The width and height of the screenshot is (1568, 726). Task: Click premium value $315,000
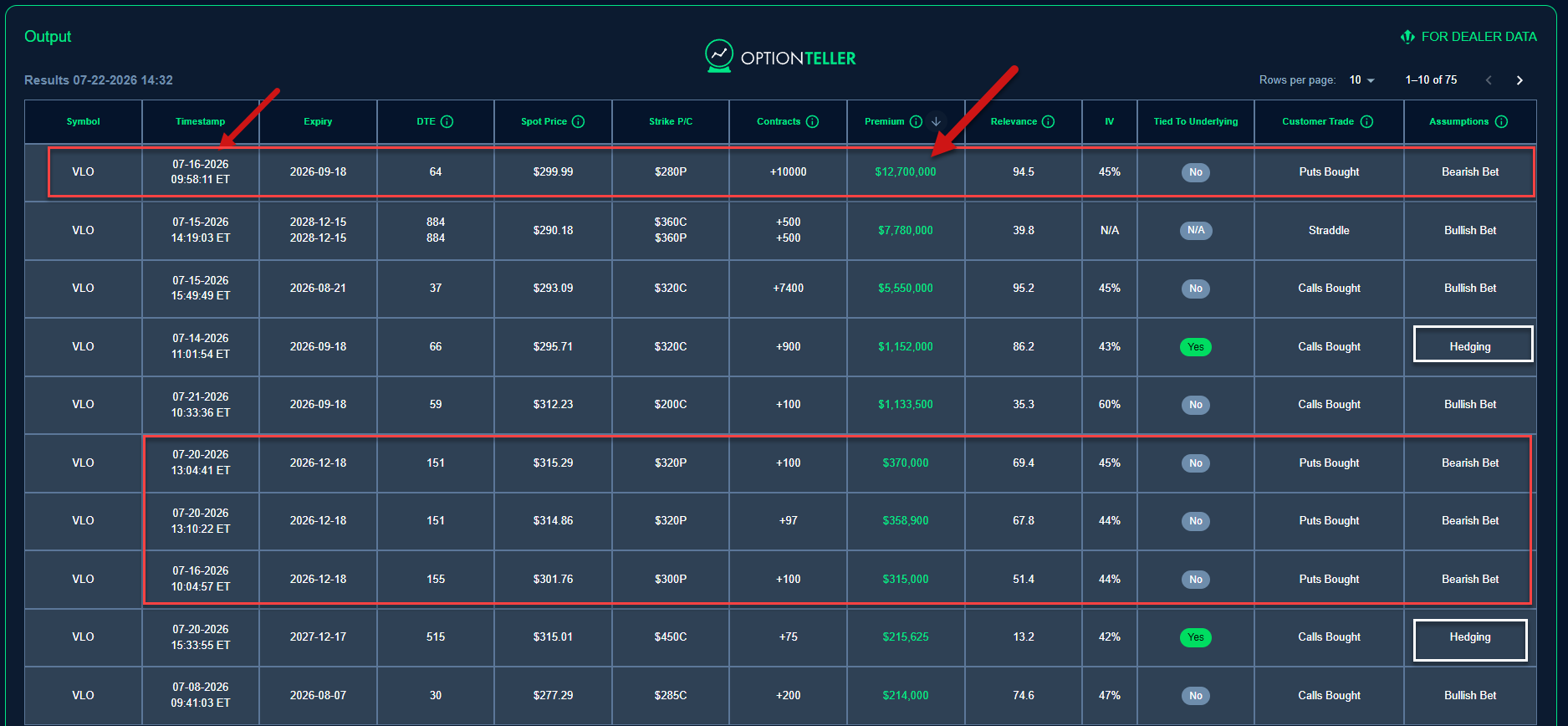906,579
